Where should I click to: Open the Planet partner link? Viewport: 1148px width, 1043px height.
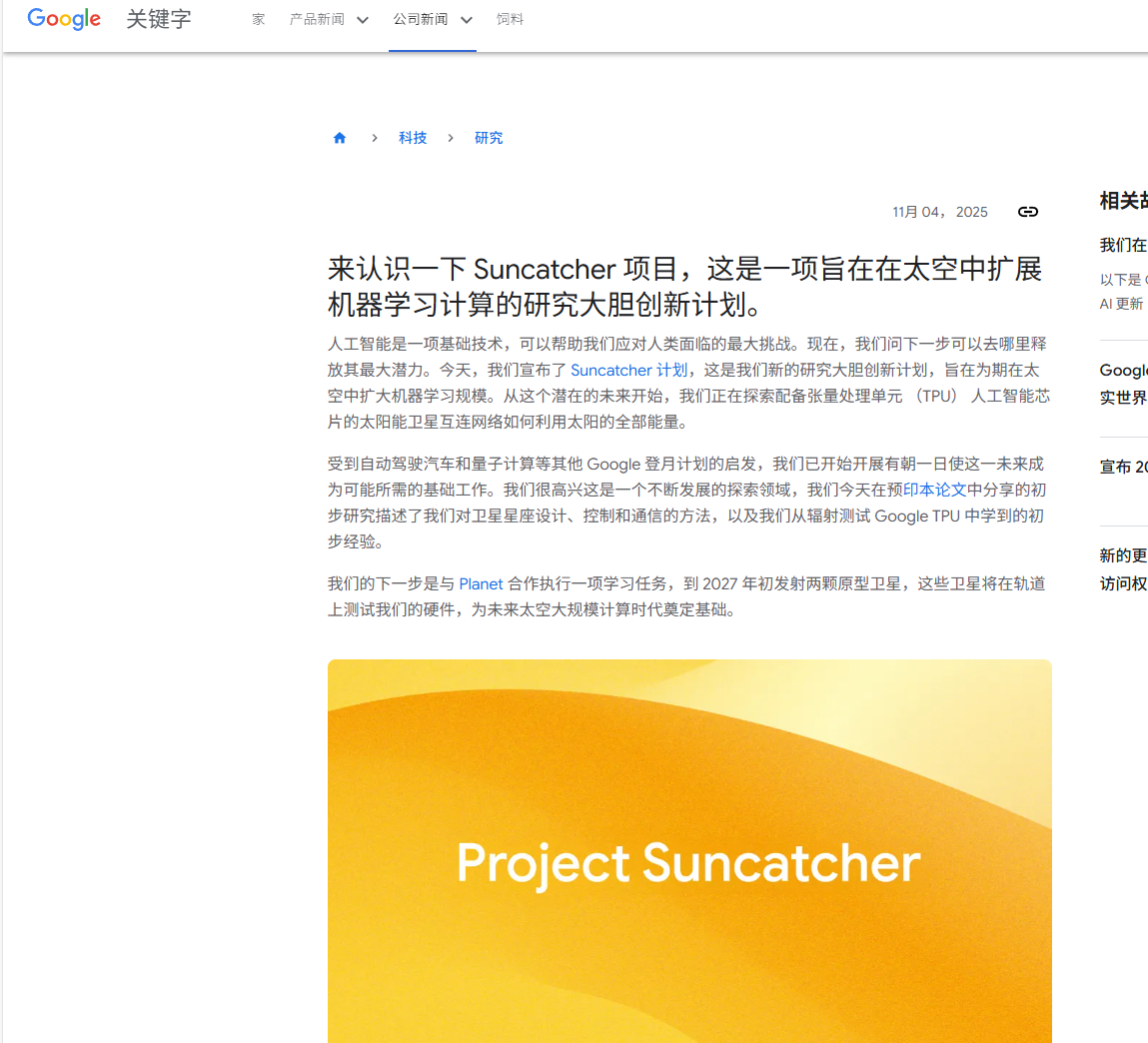[481, 584]
